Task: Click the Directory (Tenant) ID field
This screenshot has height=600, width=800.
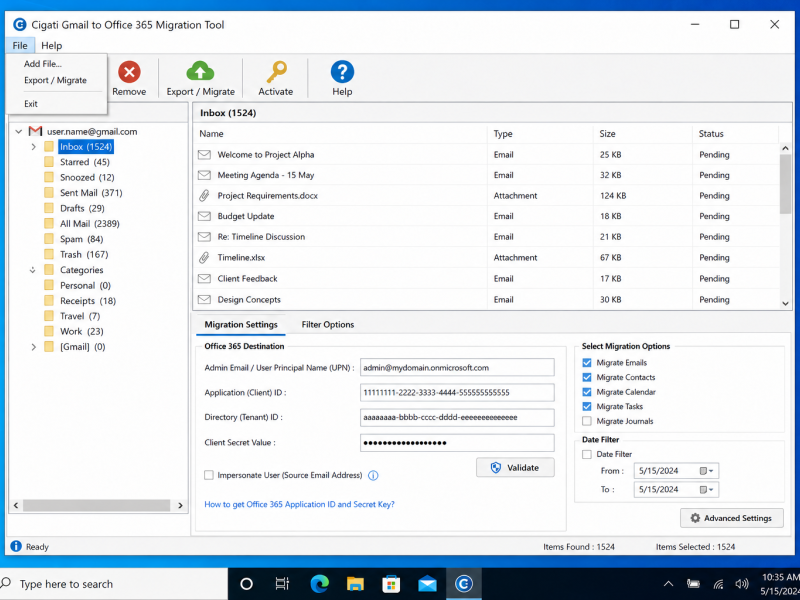Action: pyautogui.click(x=457, y=417)
